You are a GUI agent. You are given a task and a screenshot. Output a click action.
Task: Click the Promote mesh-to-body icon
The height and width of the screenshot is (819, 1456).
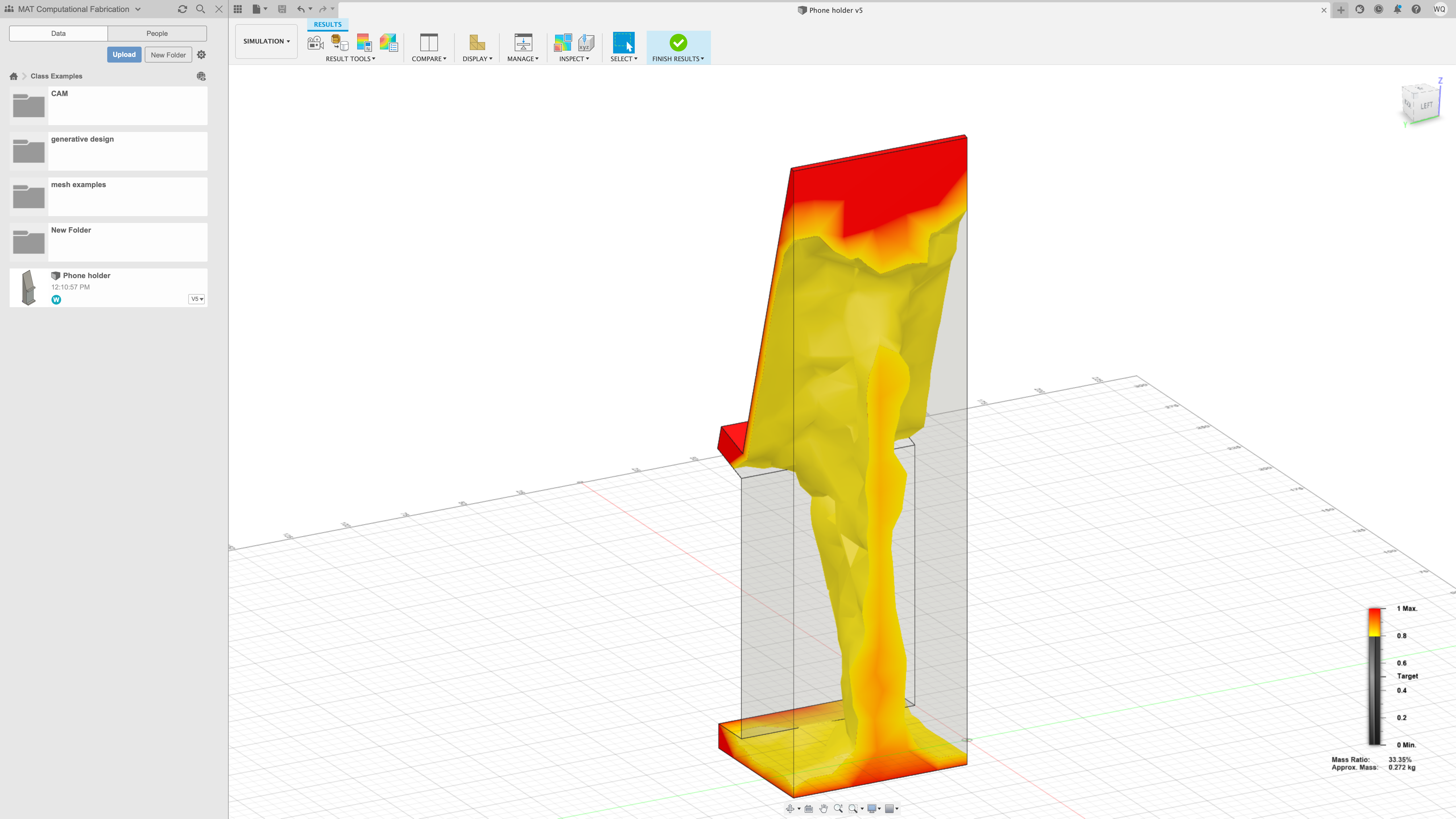pos(339,43)
